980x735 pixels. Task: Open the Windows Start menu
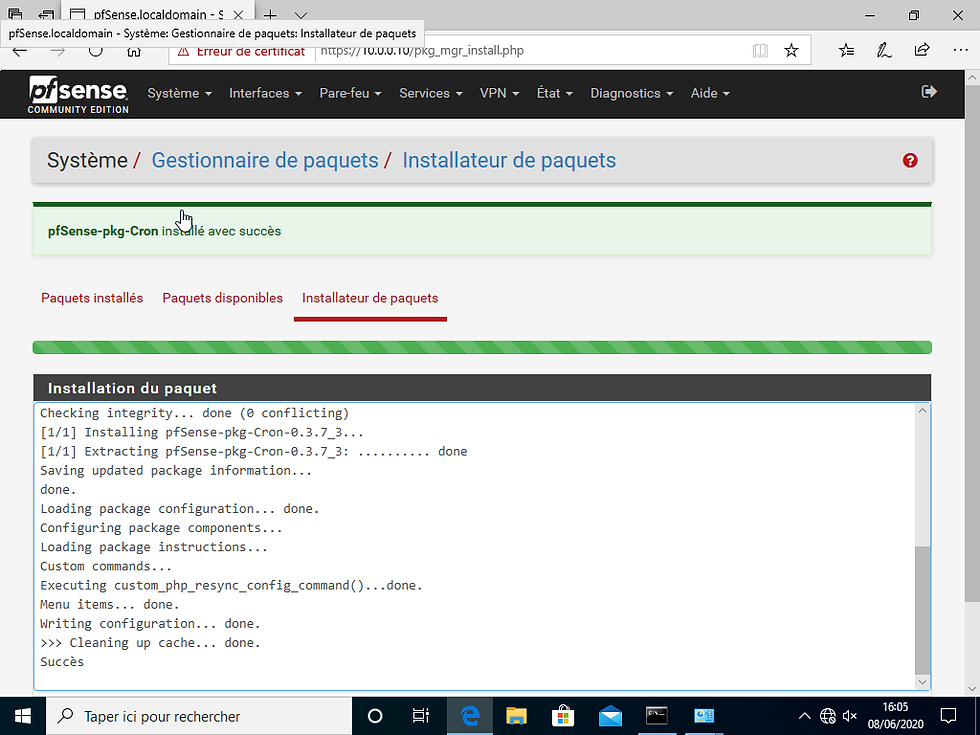point(22,716)
